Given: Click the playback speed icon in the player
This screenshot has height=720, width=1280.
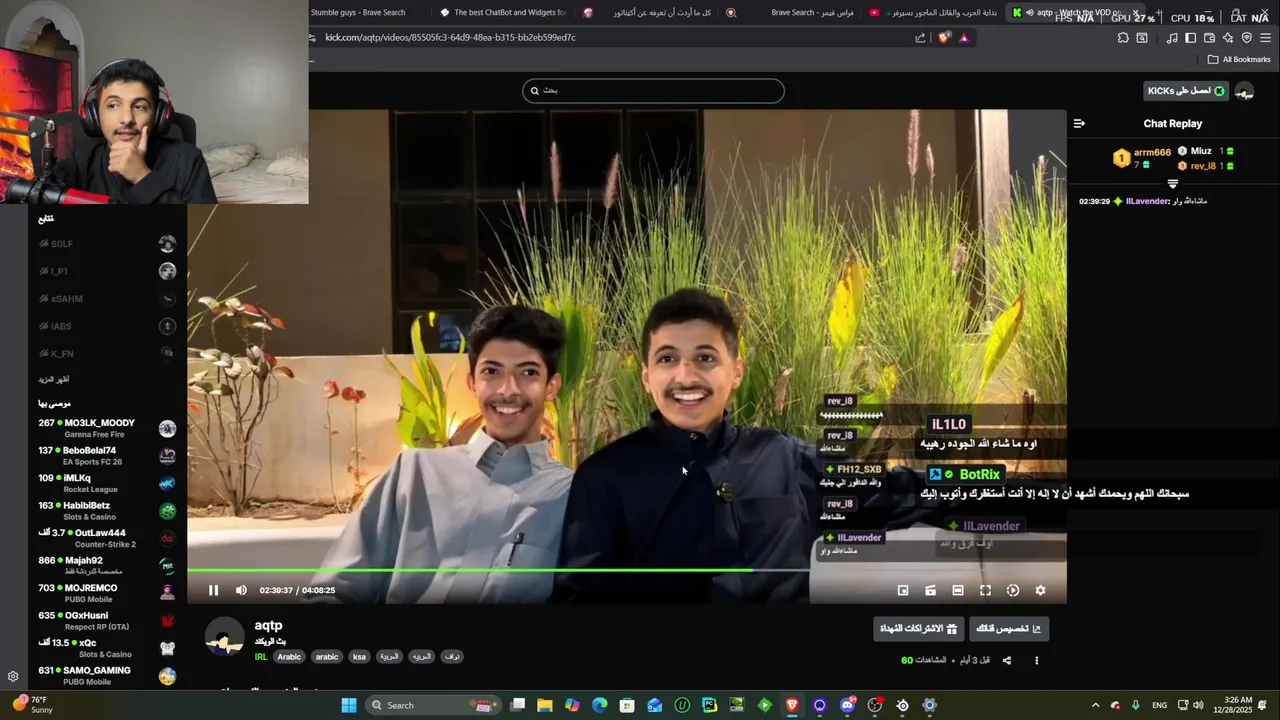Looking at the screenshot, I should pos(1013,590).
